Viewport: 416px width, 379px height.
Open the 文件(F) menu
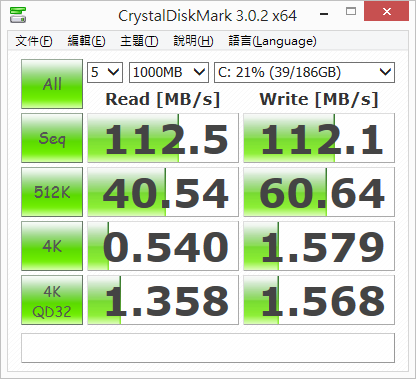coord(34,41)
